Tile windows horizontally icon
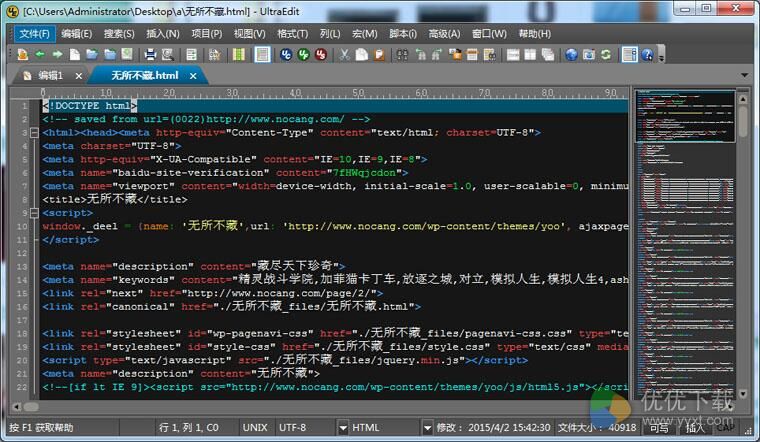The width and height of the screenshot is (760, 442). [513, 54]
